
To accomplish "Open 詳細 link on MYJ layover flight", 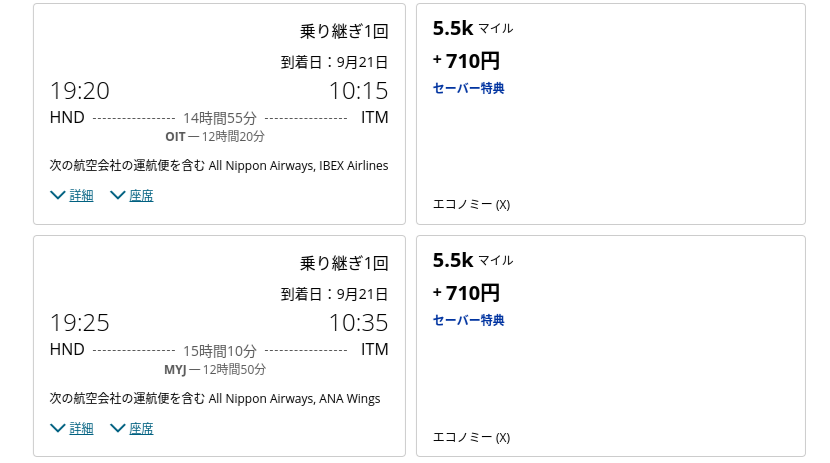I will coord(82,428).
